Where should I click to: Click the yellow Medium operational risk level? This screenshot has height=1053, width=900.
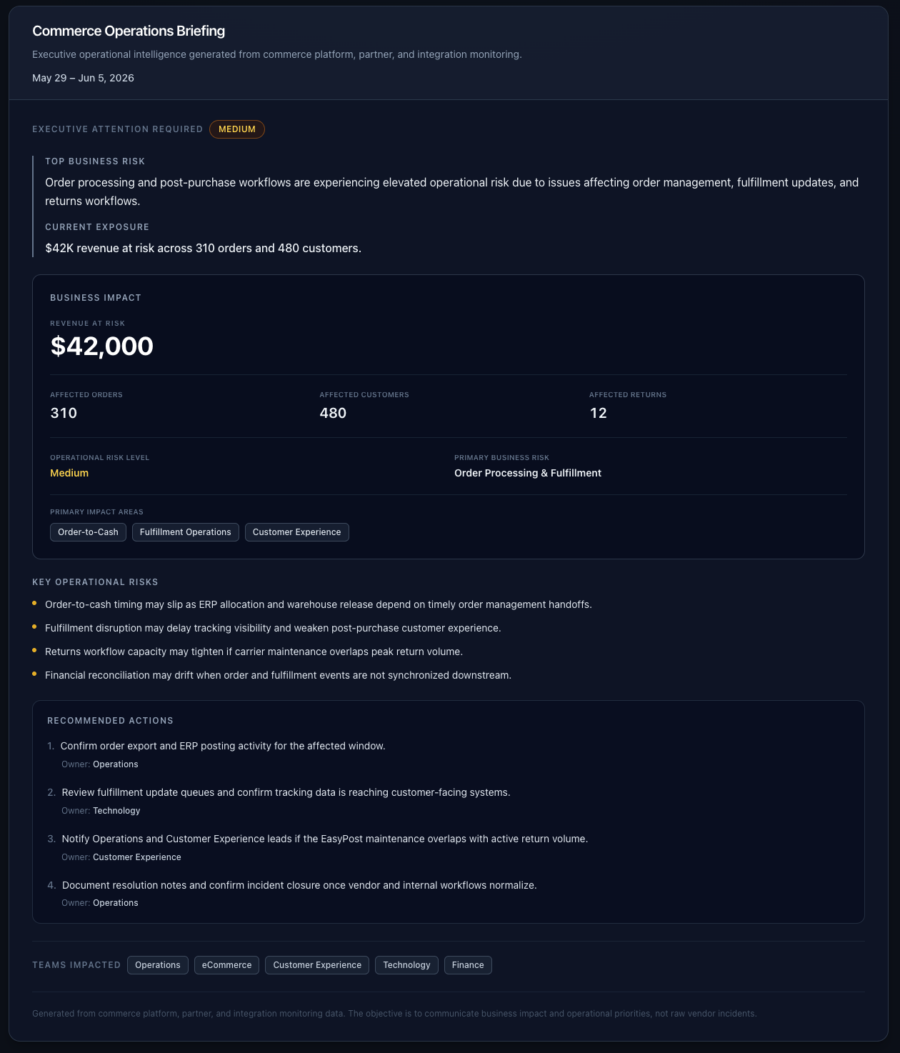click(x=69, y=473)
